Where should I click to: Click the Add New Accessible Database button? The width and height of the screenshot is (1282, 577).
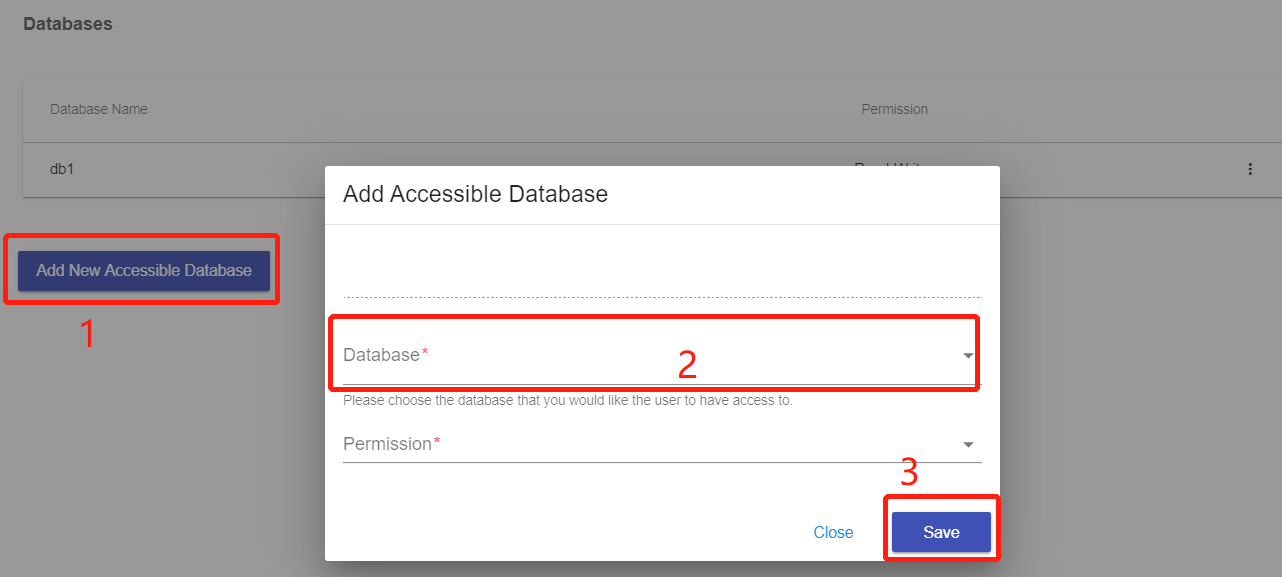pos(143,270)
